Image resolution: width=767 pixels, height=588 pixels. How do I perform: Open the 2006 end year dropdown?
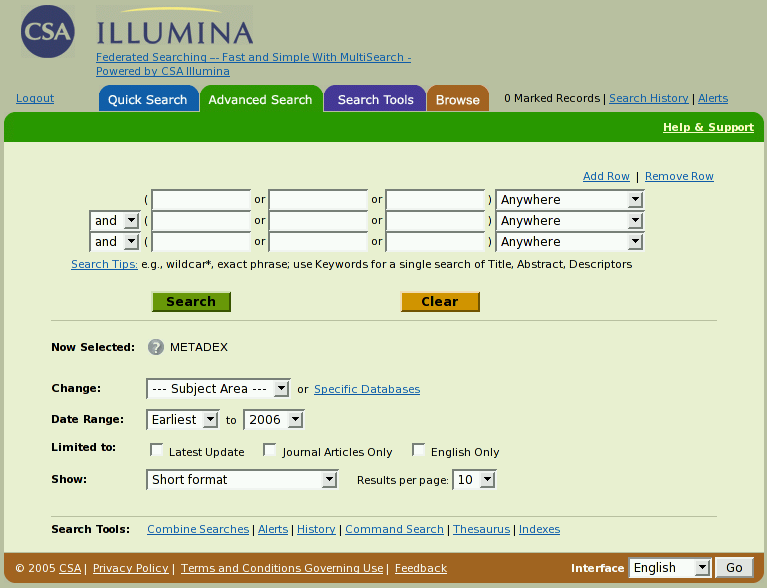pos(274,420)
